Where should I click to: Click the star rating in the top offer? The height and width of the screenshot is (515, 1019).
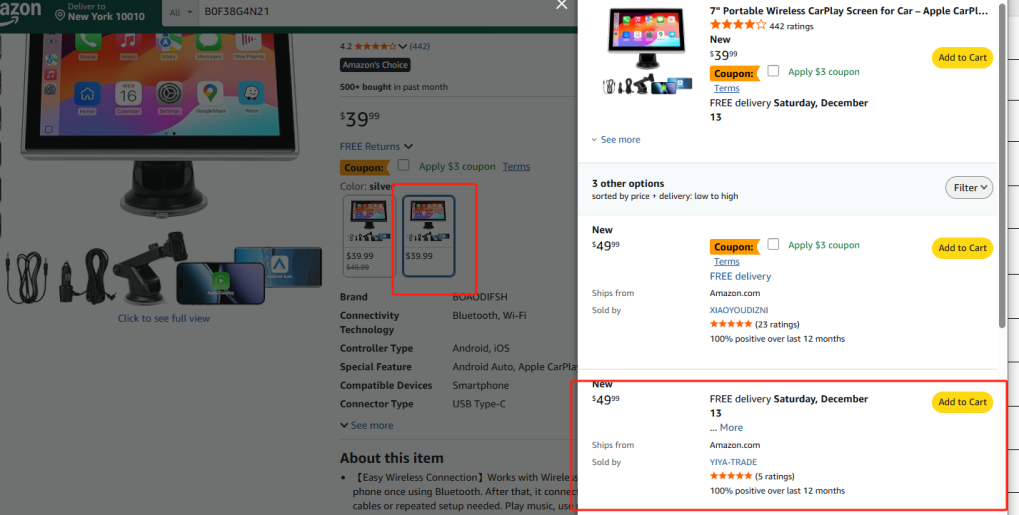click(738, 25)
